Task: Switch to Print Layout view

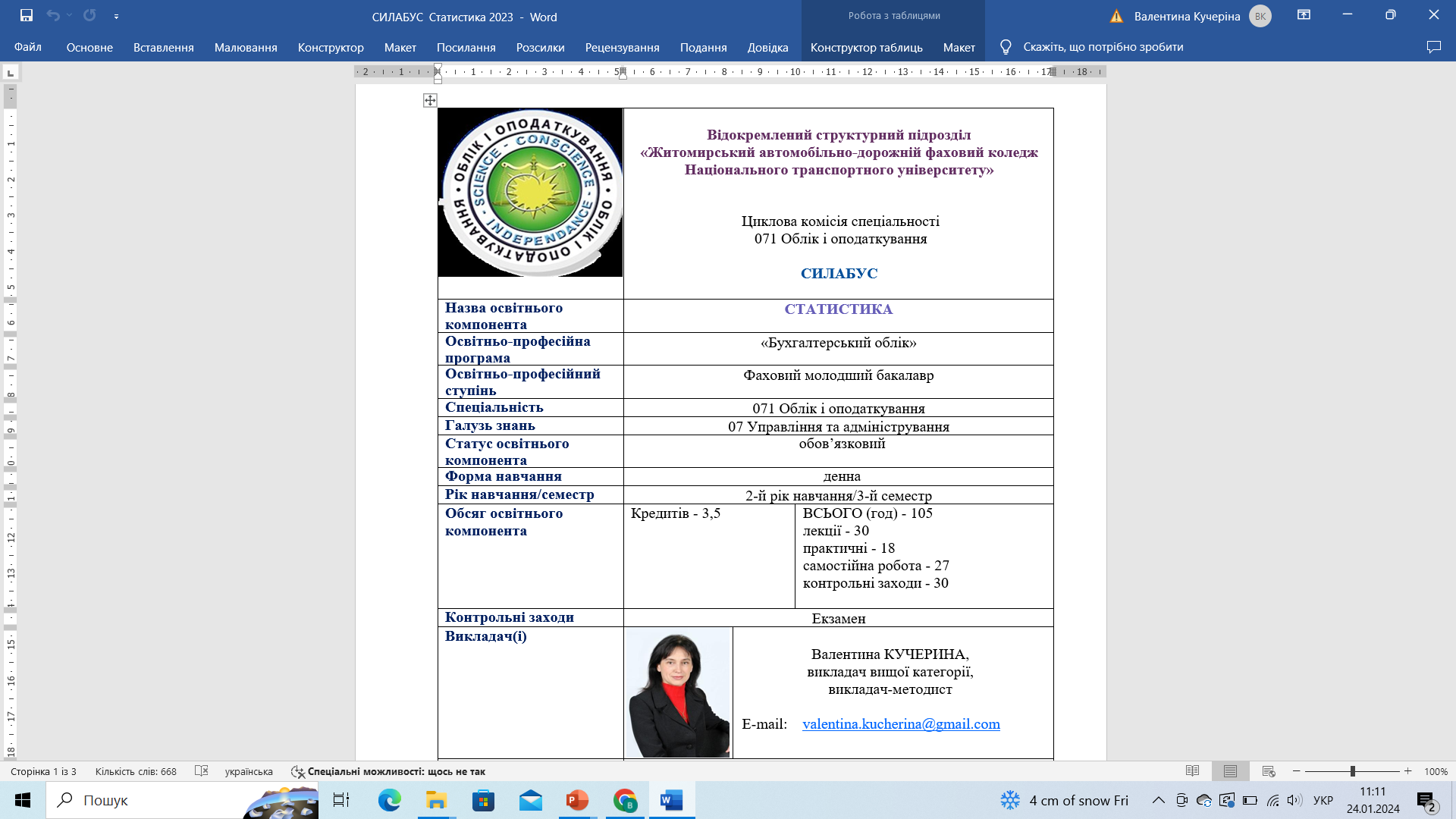Action: 1230,771
